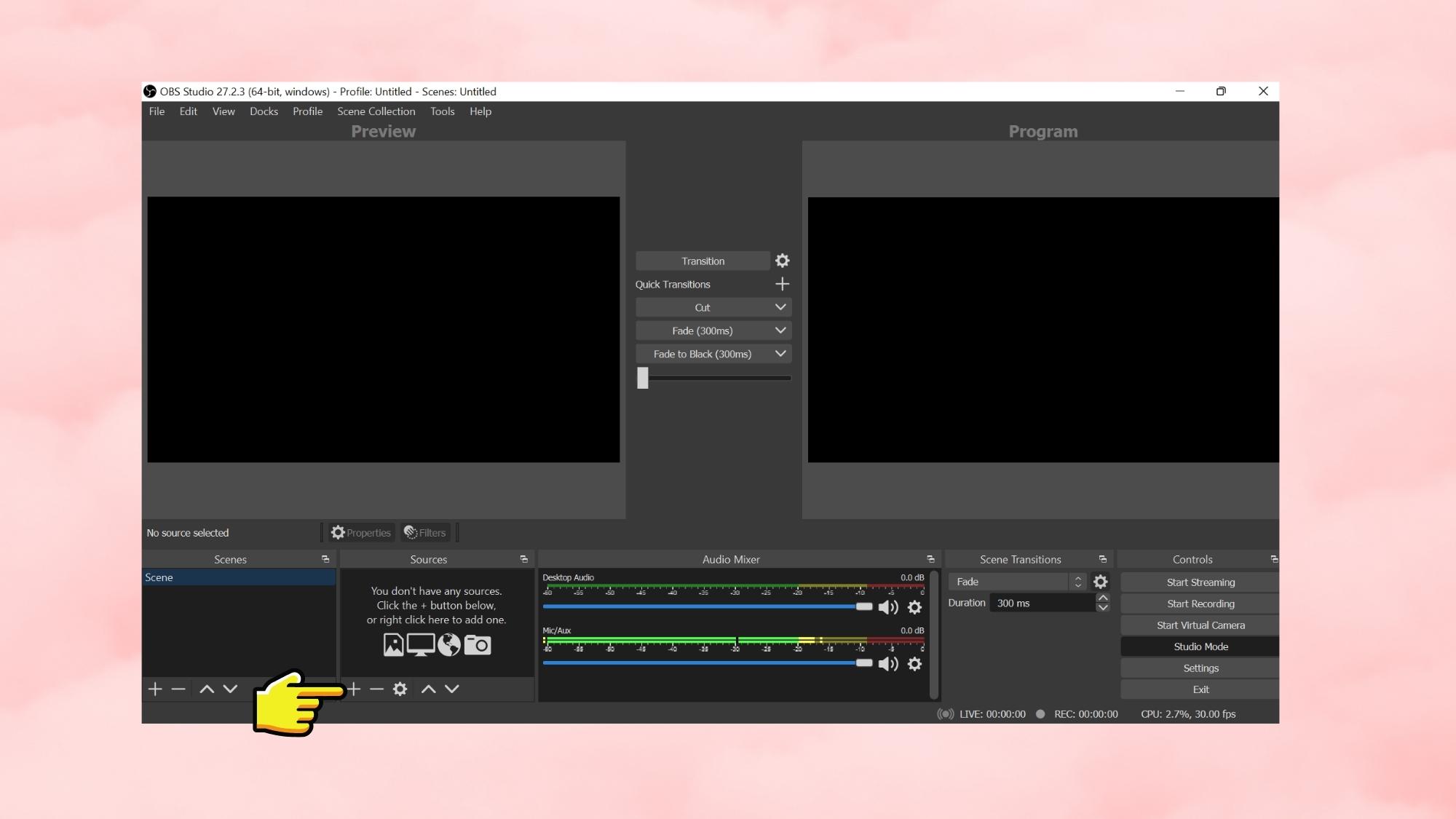The image size is (1456, 819).
Task: Click the display capture monitor icon
Action: coord(421,645)
